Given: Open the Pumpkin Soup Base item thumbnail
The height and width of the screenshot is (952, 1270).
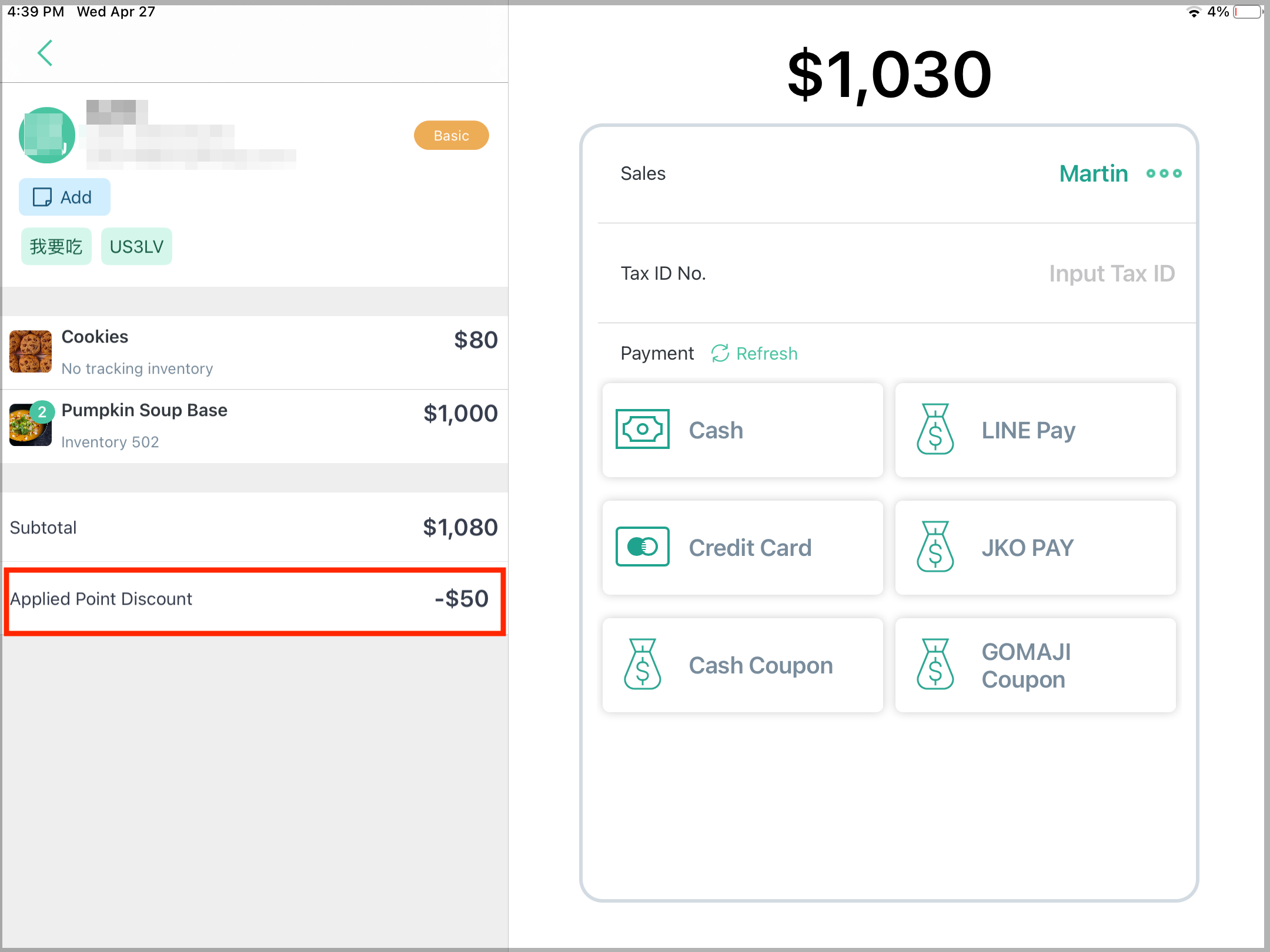Looking at the screenshot, I should coord(31,425).
